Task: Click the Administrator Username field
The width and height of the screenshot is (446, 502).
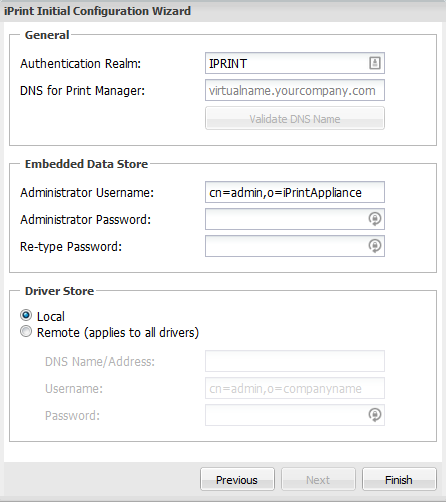Action: (295, 192)
